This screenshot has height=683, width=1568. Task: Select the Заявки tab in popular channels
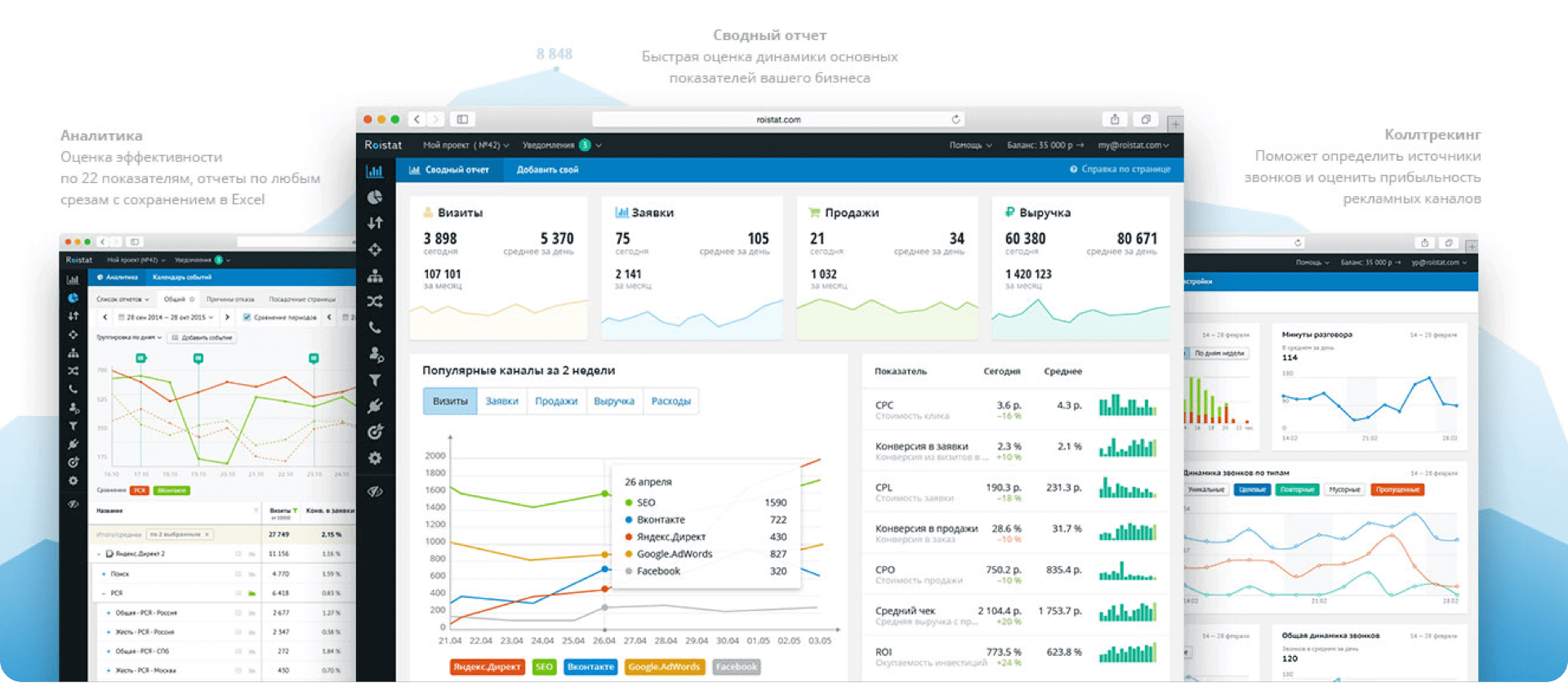pyautogui.click(x=501, y=401)
